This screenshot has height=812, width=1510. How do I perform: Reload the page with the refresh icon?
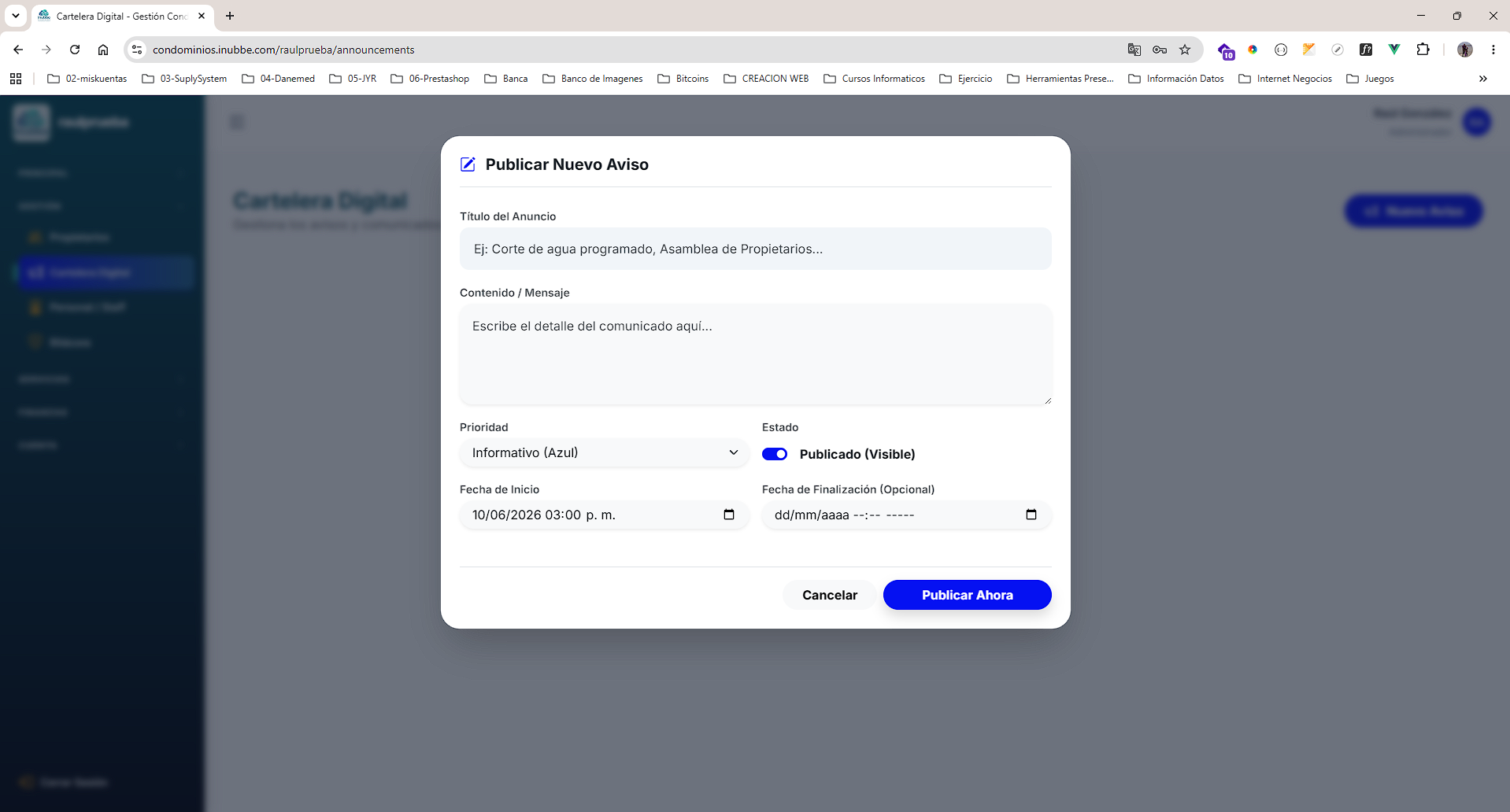[75, 50]
